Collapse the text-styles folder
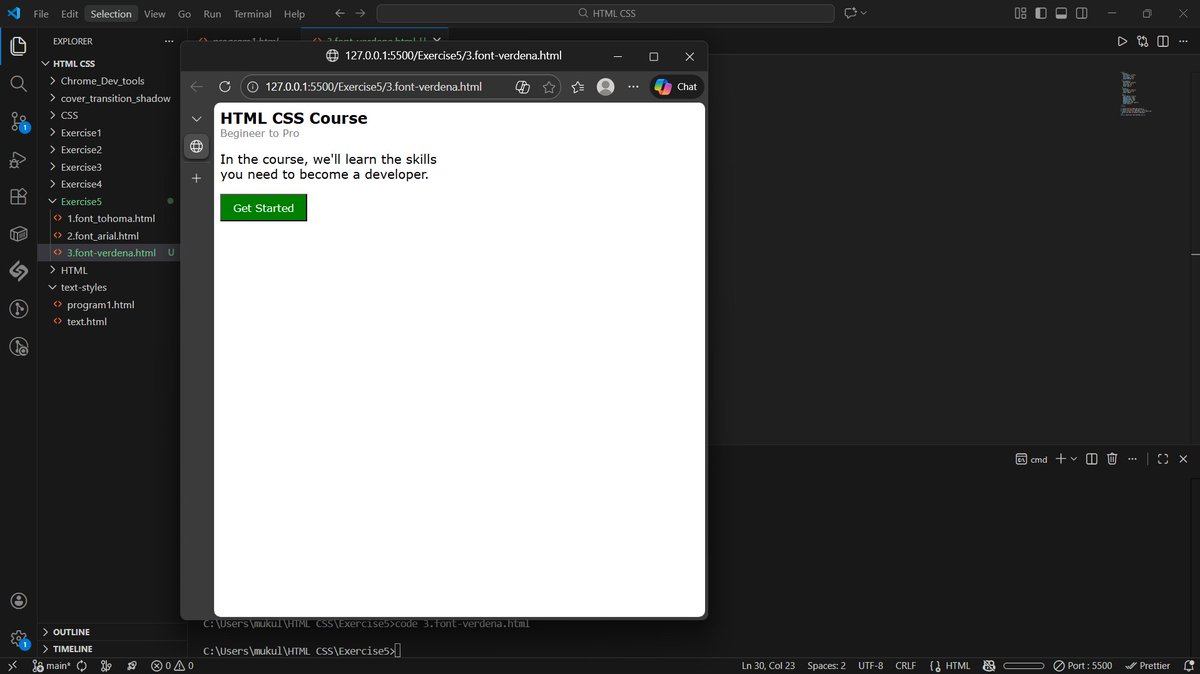The width and height of the screenshot is (1200, 674). pyautogui.click(x=84, y=287)
